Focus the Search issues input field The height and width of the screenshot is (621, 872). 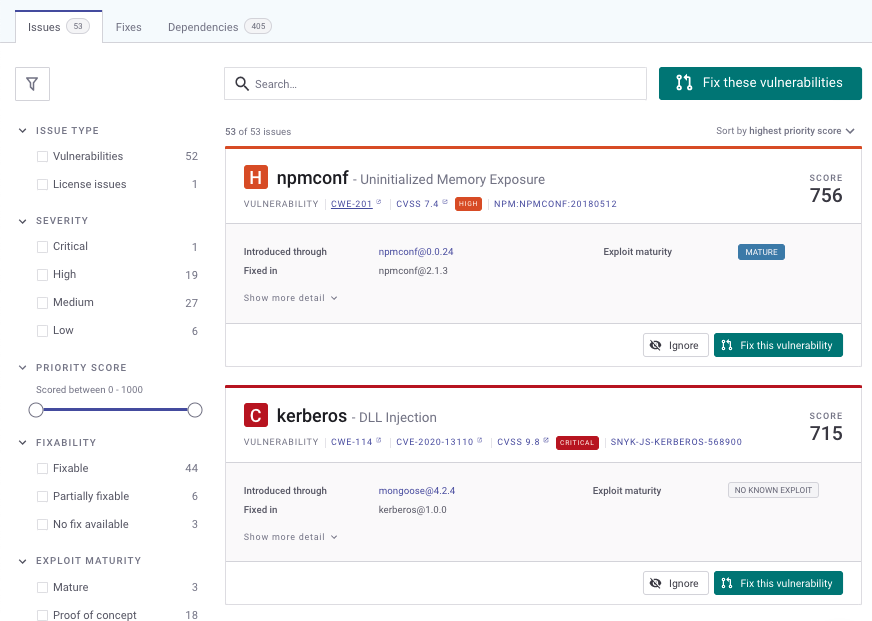(435, 84)
